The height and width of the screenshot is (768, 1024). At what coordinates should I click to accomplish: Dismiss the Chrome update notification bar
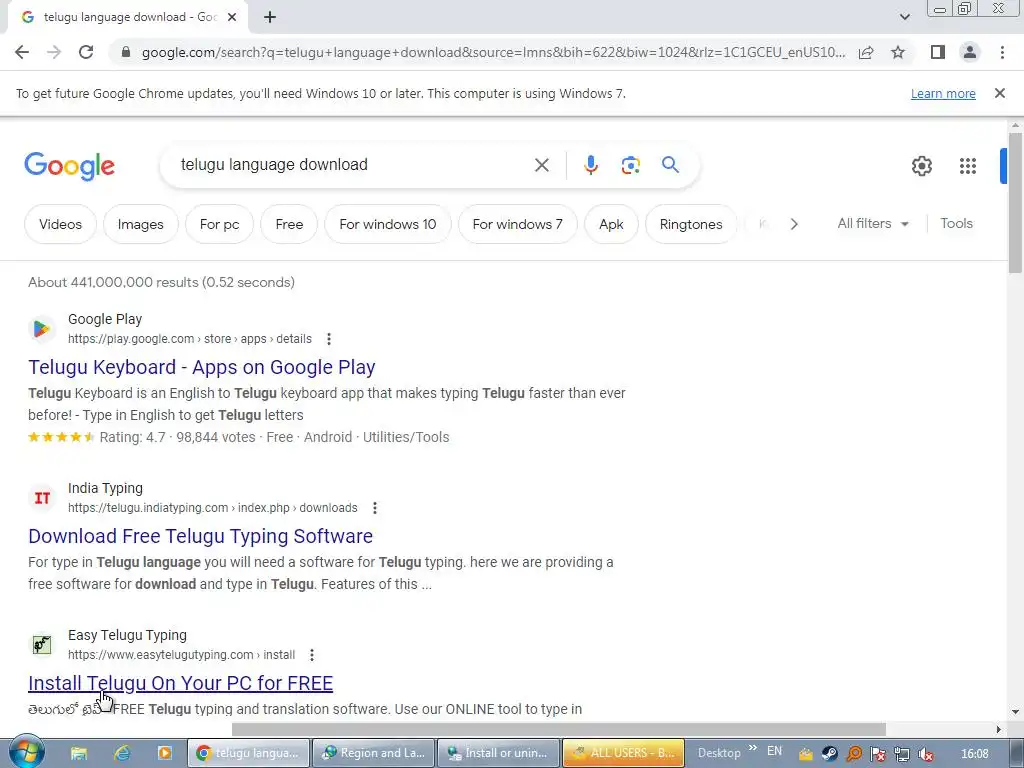1000,93
